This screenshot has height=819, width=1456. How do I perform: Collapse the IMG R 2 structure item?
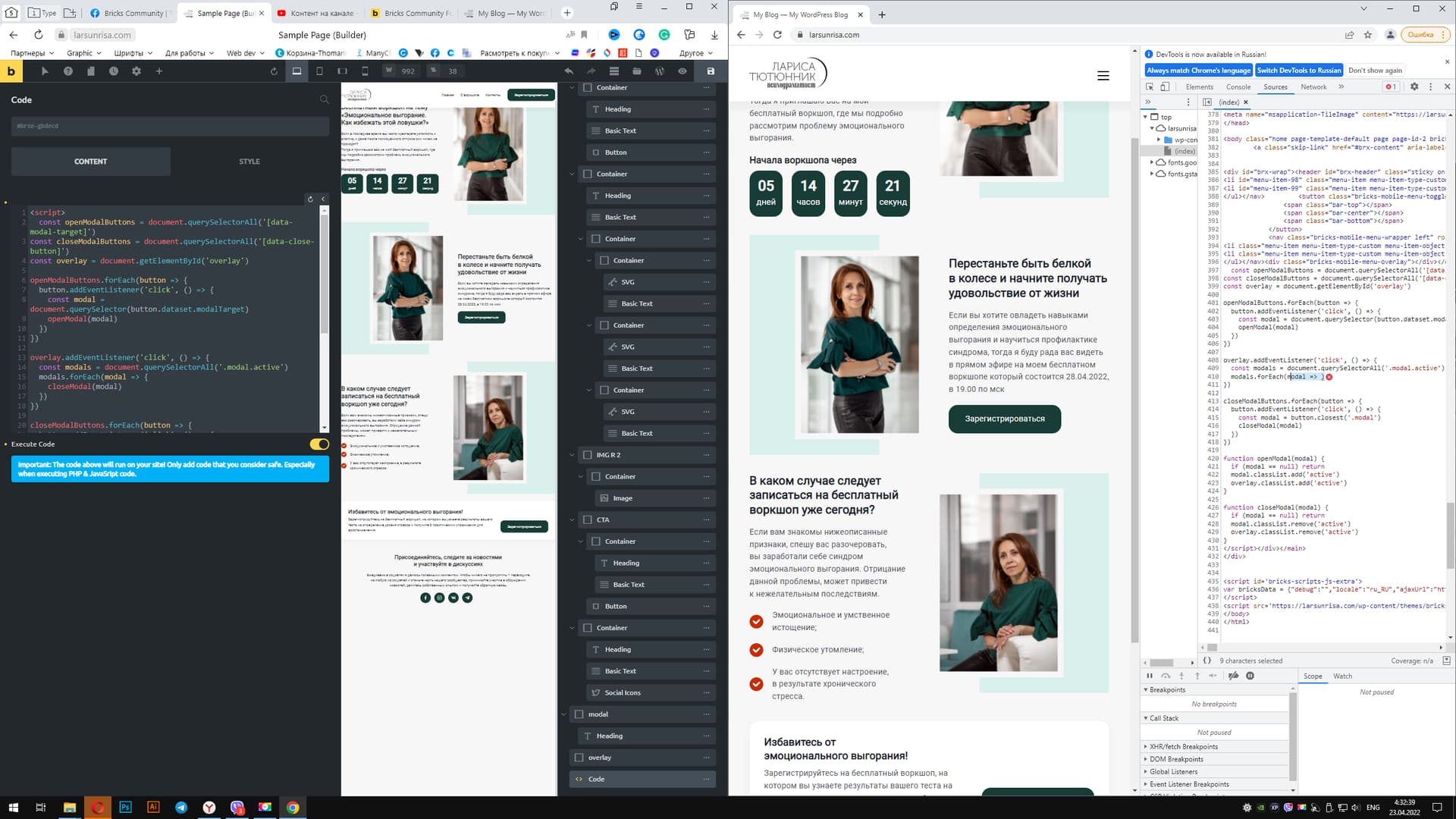(573, 455)
